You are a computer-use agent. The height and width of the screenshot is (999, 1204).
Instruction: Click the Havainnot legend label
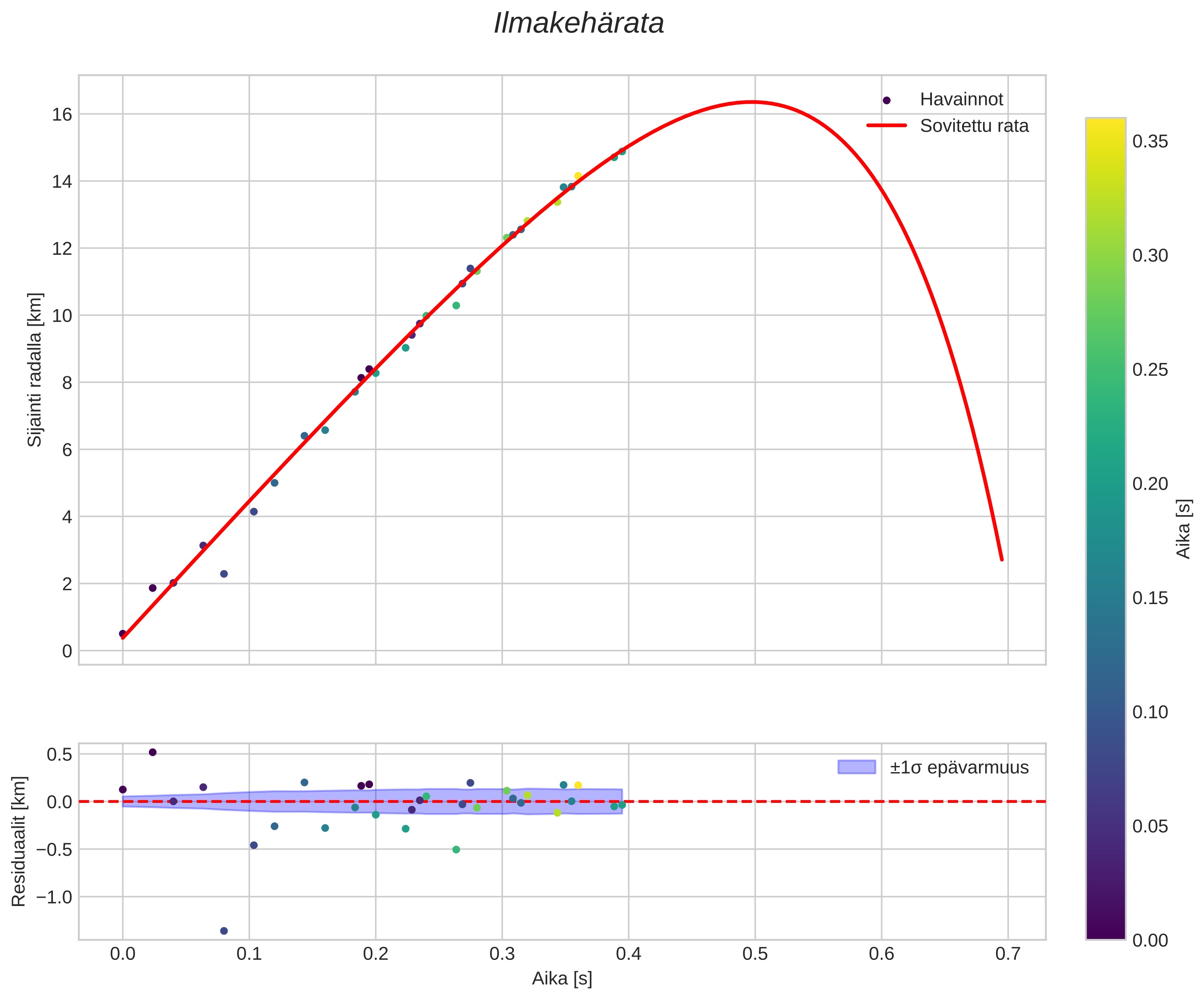[x=962, y=100]
